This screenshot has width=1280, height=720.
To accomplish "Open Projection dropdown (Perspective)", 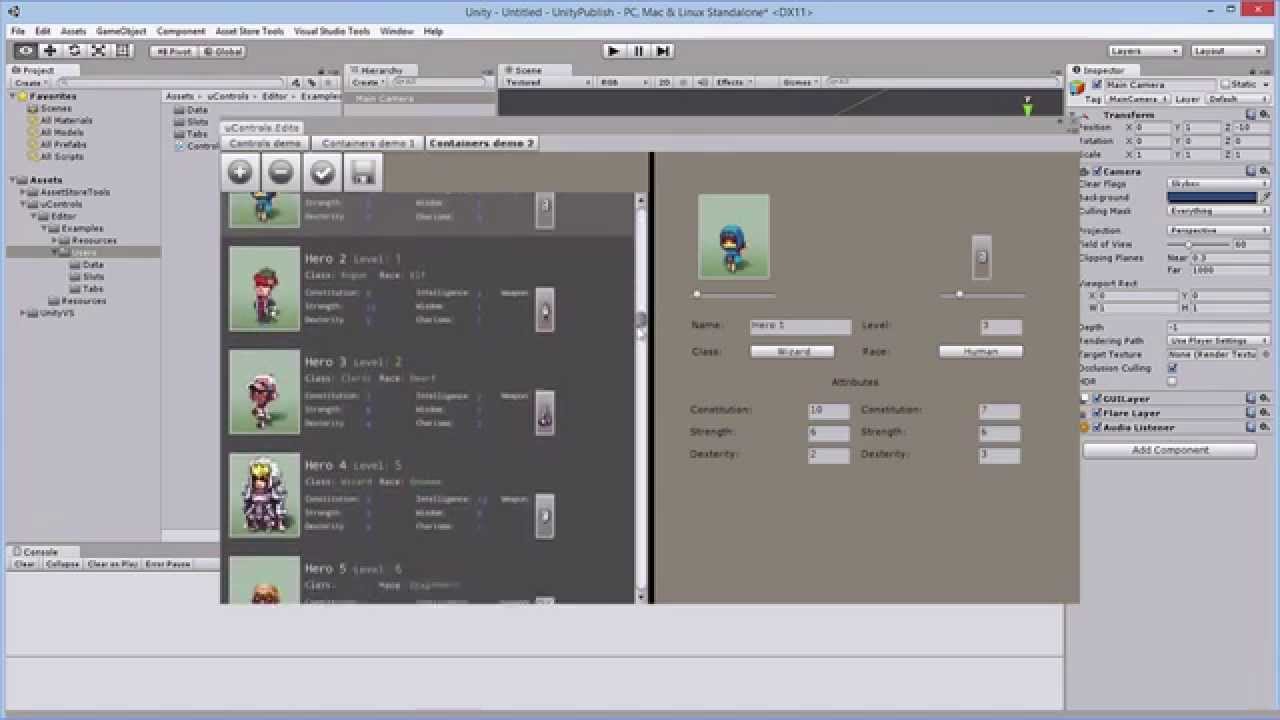I will click(x=1219, y=230).
